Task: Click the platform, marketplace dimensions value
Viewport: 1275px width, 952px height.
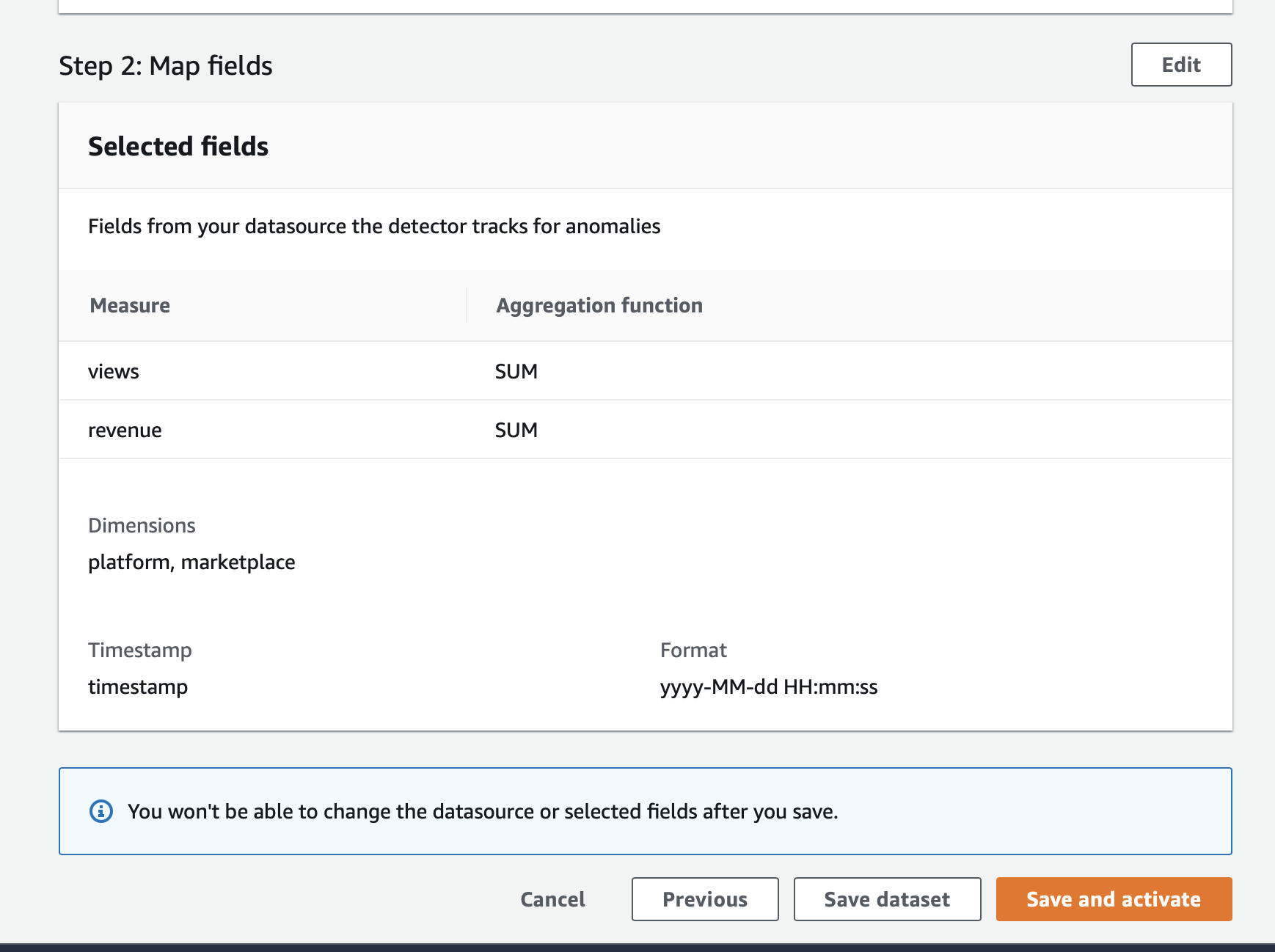Action: click(191, 562)
